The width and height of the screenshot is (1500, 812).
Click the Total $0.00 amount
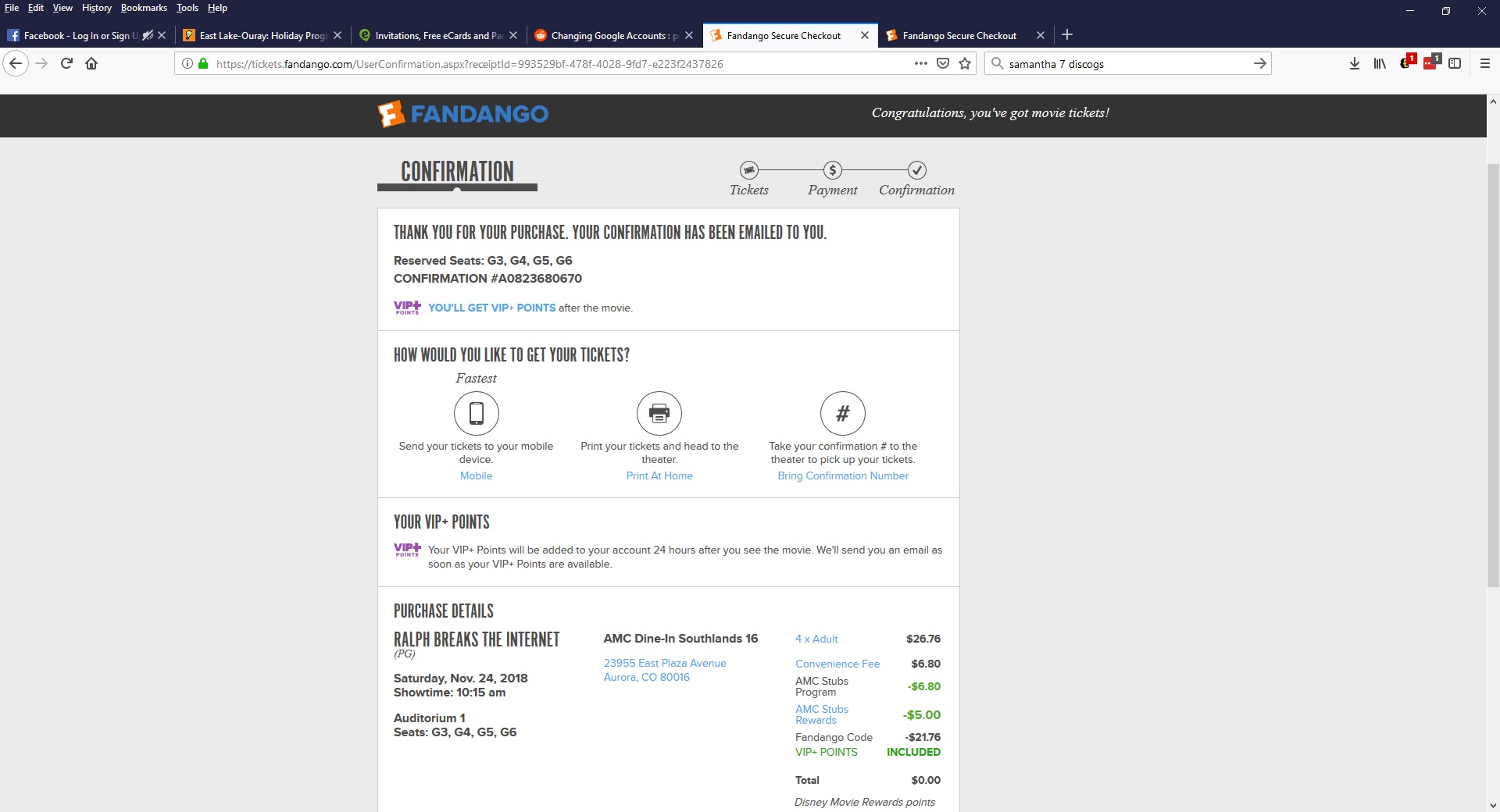(x=926, y=781)
